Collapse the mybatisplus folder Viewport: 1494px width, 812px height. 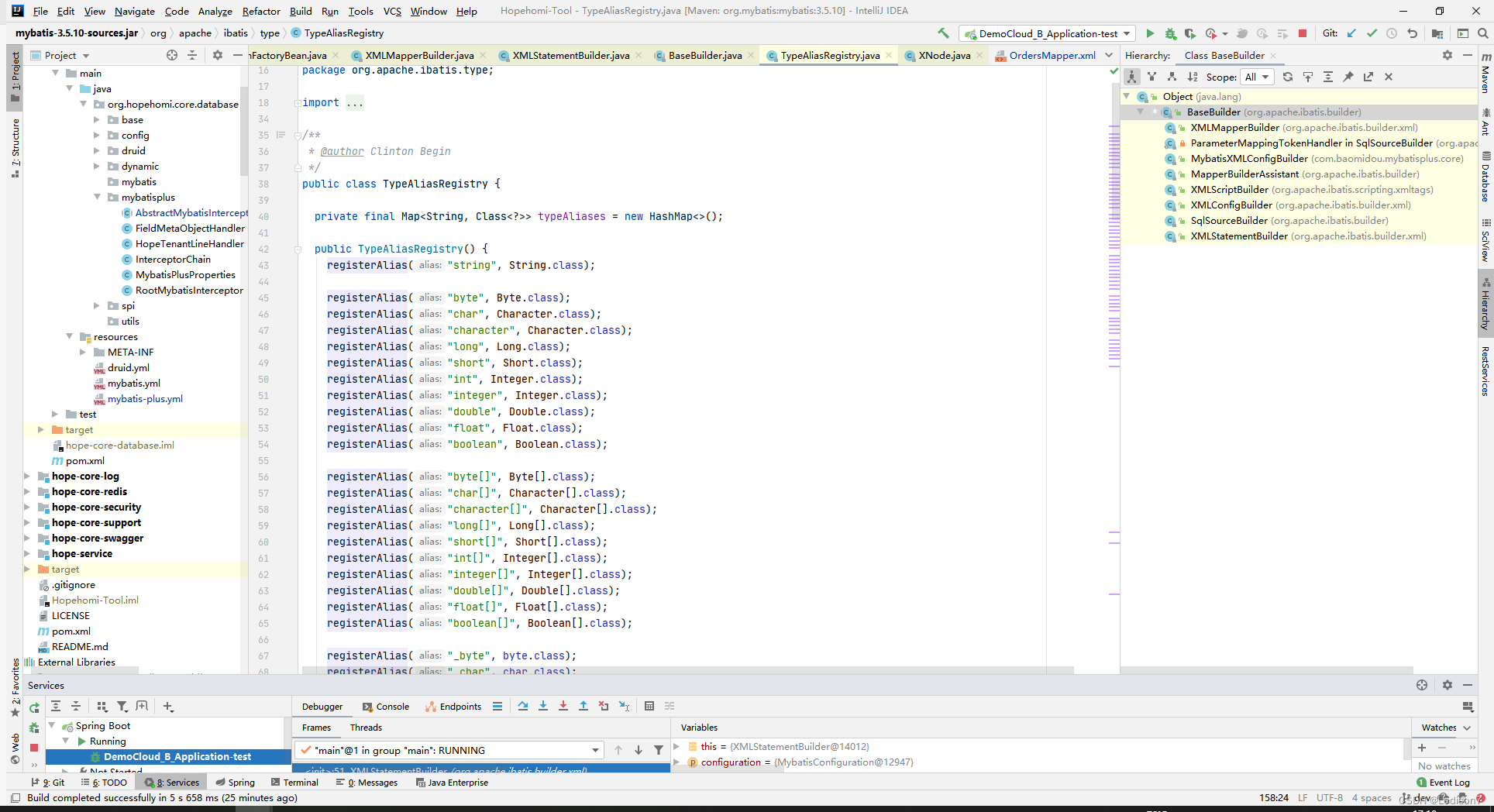point(98,197)
